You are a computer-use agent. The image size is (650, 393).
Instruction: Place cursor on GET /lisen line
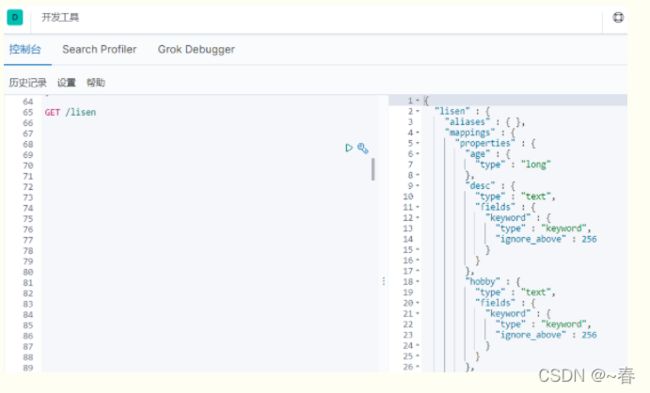70,112
